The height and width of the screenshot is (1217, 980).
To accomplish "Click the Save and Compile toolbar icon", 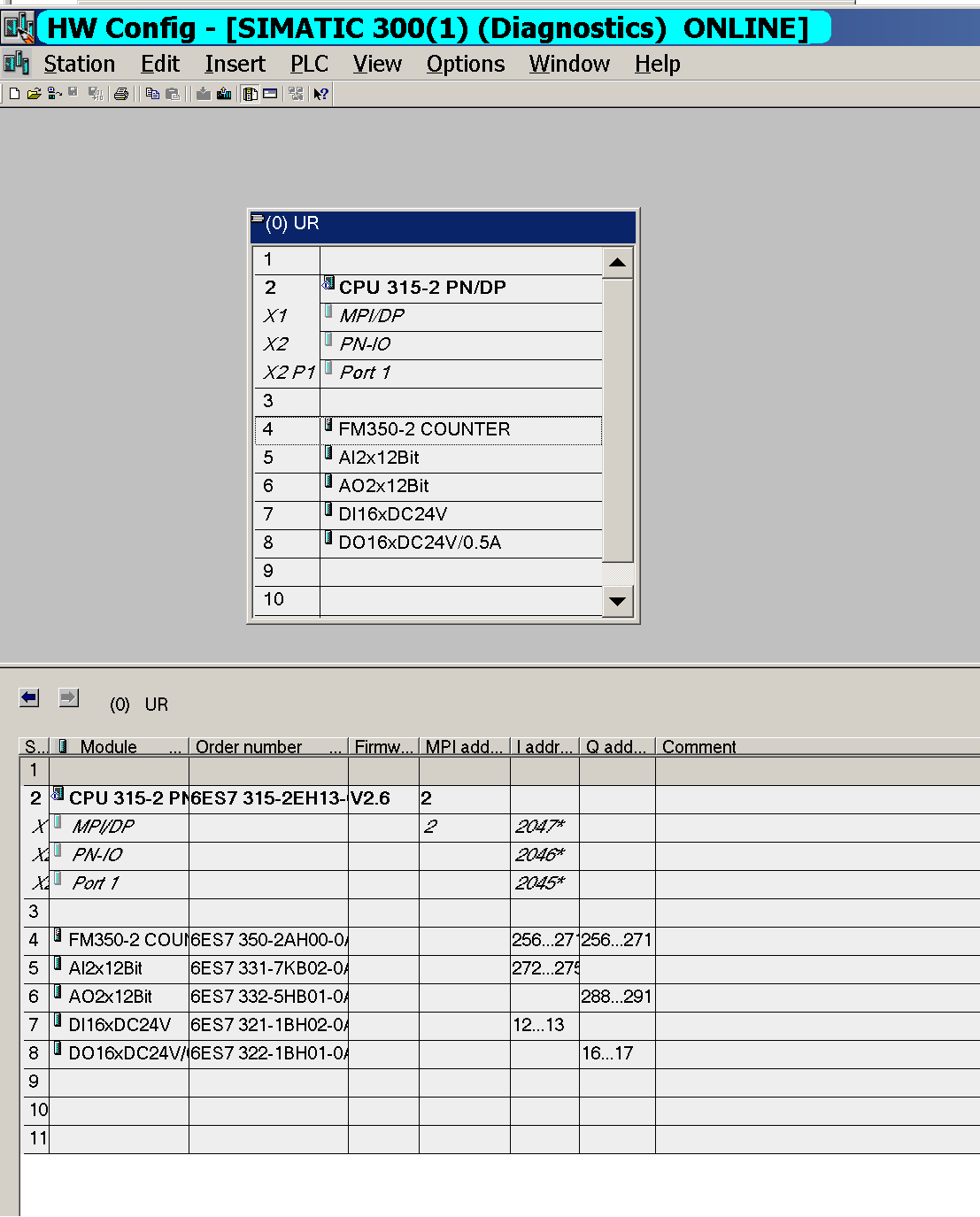I will pyautogui.click(x=96, y=94).
